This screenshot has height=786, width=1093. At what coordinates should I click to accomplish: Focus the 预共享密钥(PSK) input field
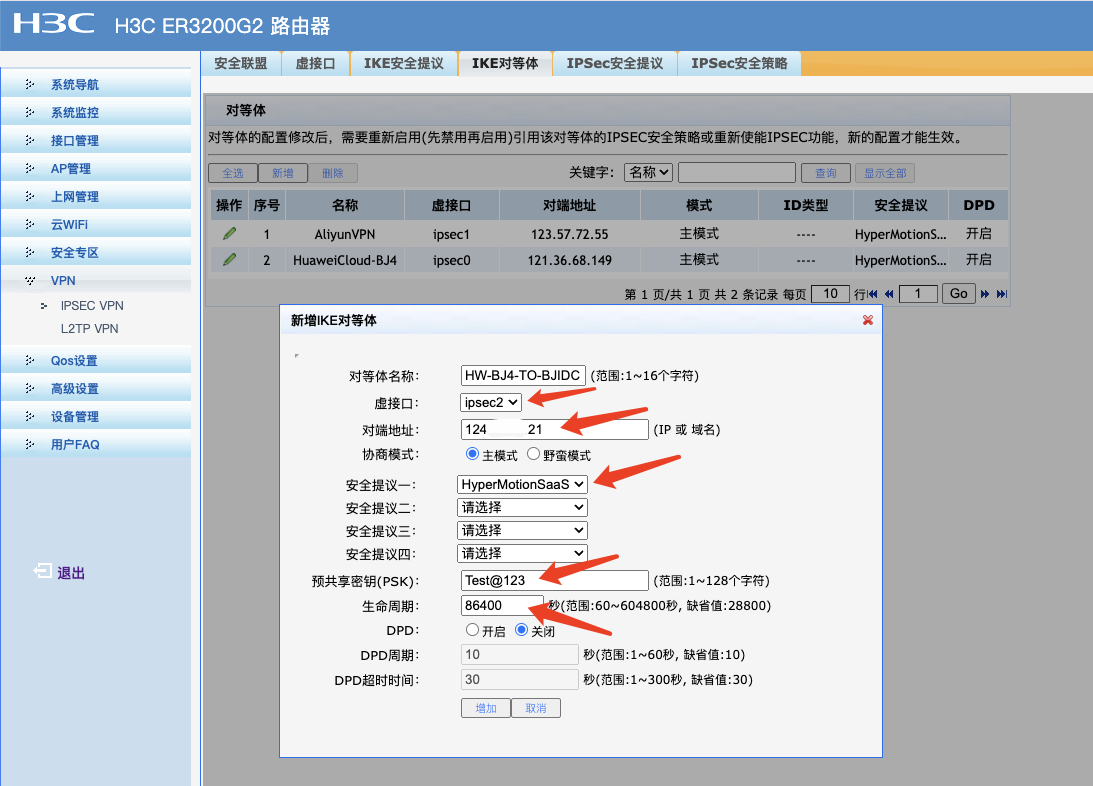[555, 580]
